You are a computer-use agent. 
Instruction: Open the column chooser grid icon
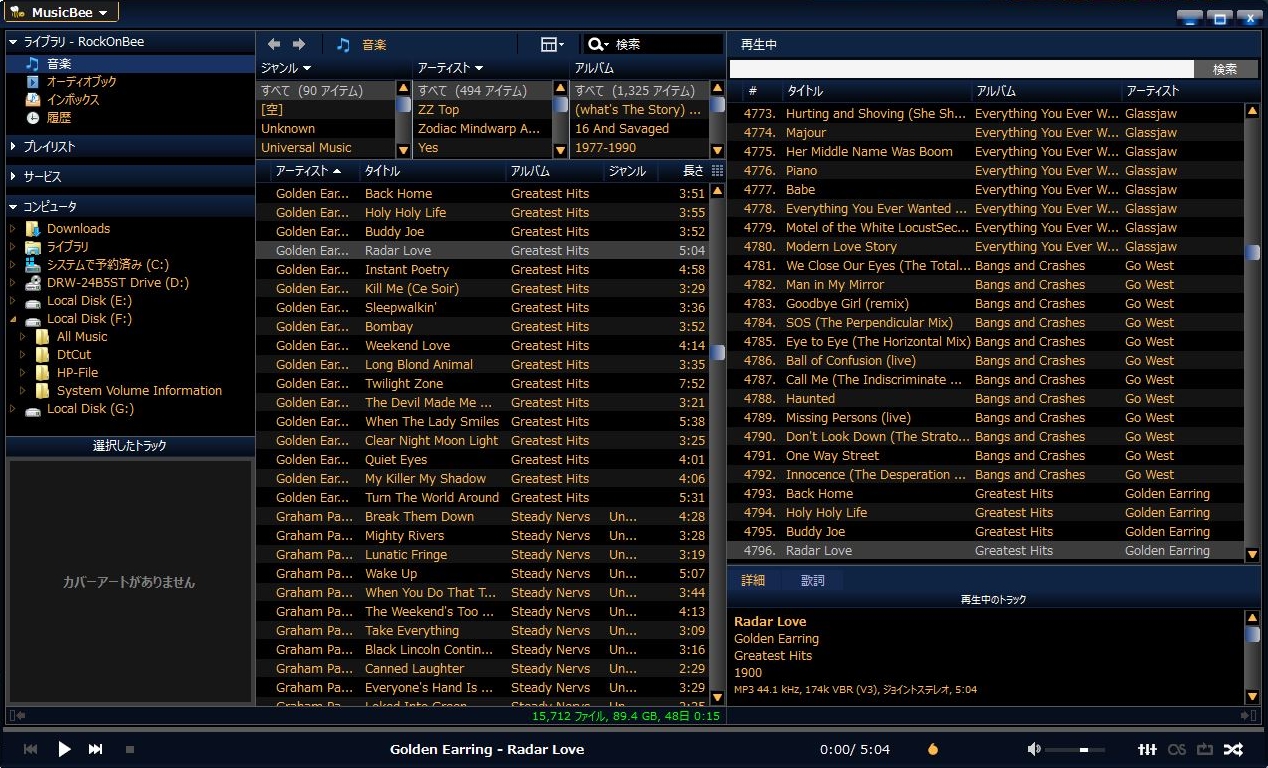point(717,171)
